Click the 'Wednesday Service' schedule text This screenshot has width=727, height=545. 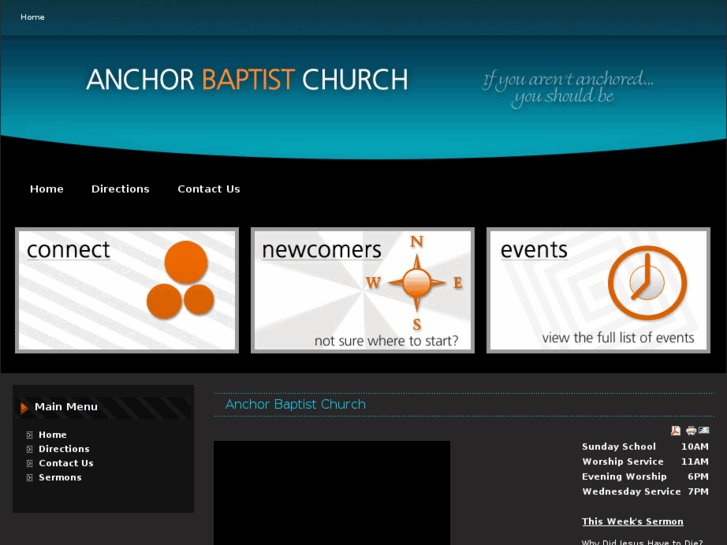[x=631, y=491]
